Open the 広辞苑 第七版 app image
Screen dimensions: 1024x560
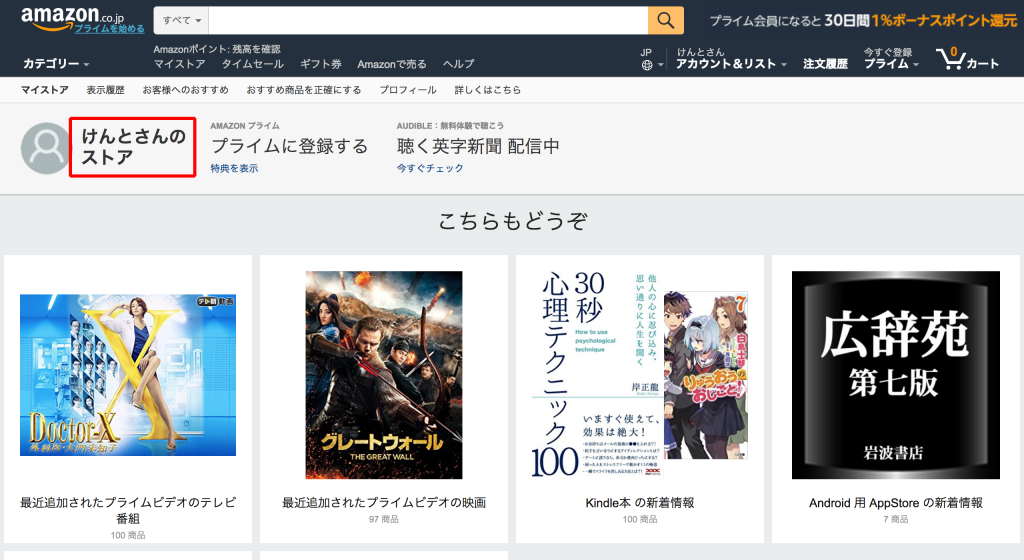[896, 375]
